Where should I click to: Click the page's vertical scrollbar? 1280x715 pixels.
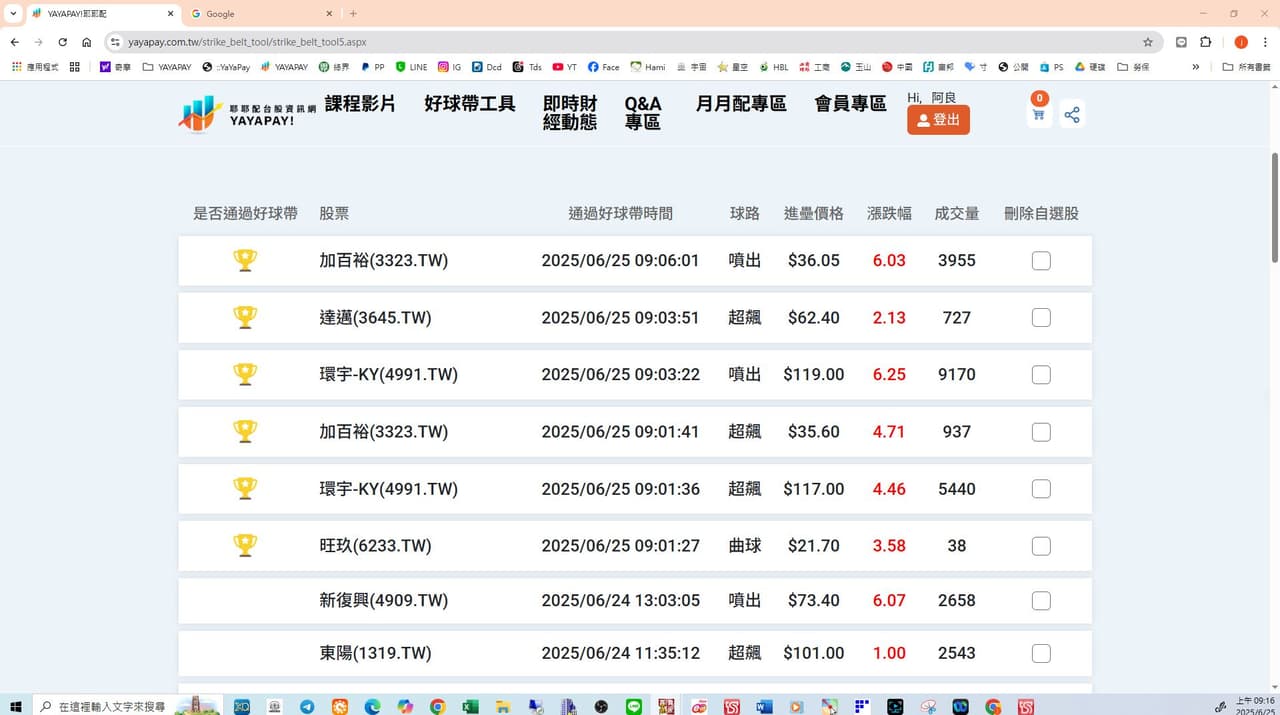pyautogui.click(x=1274, y=208)
